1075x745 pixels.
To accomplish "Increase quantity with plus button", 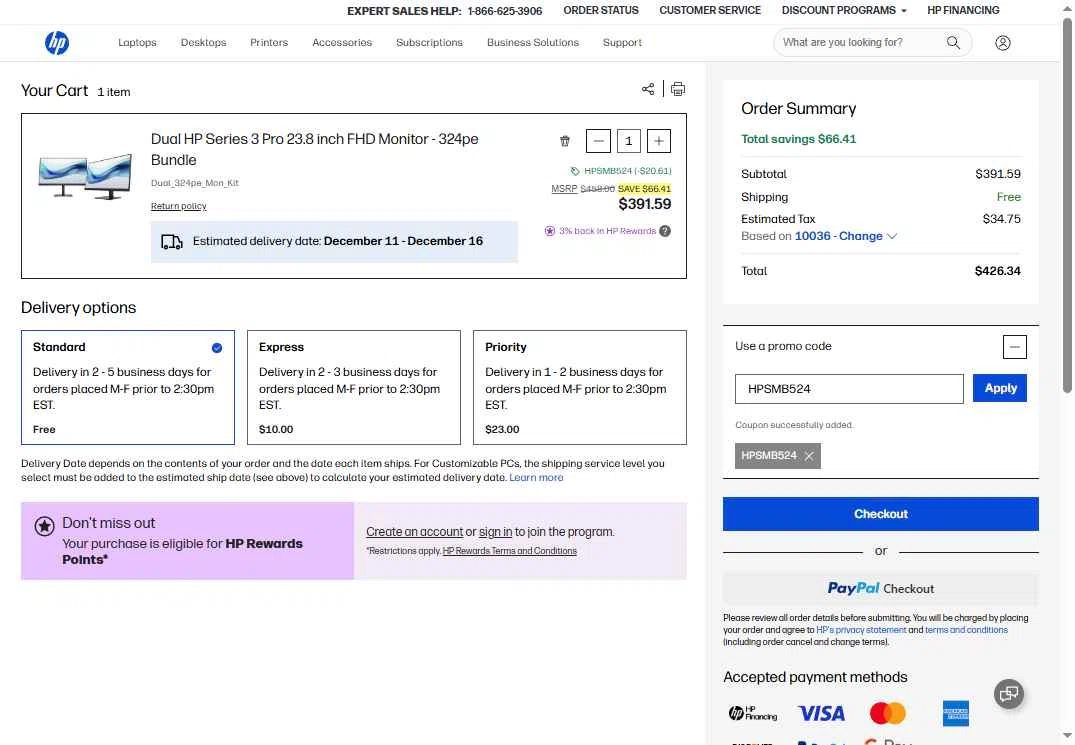I will (658, 141).
